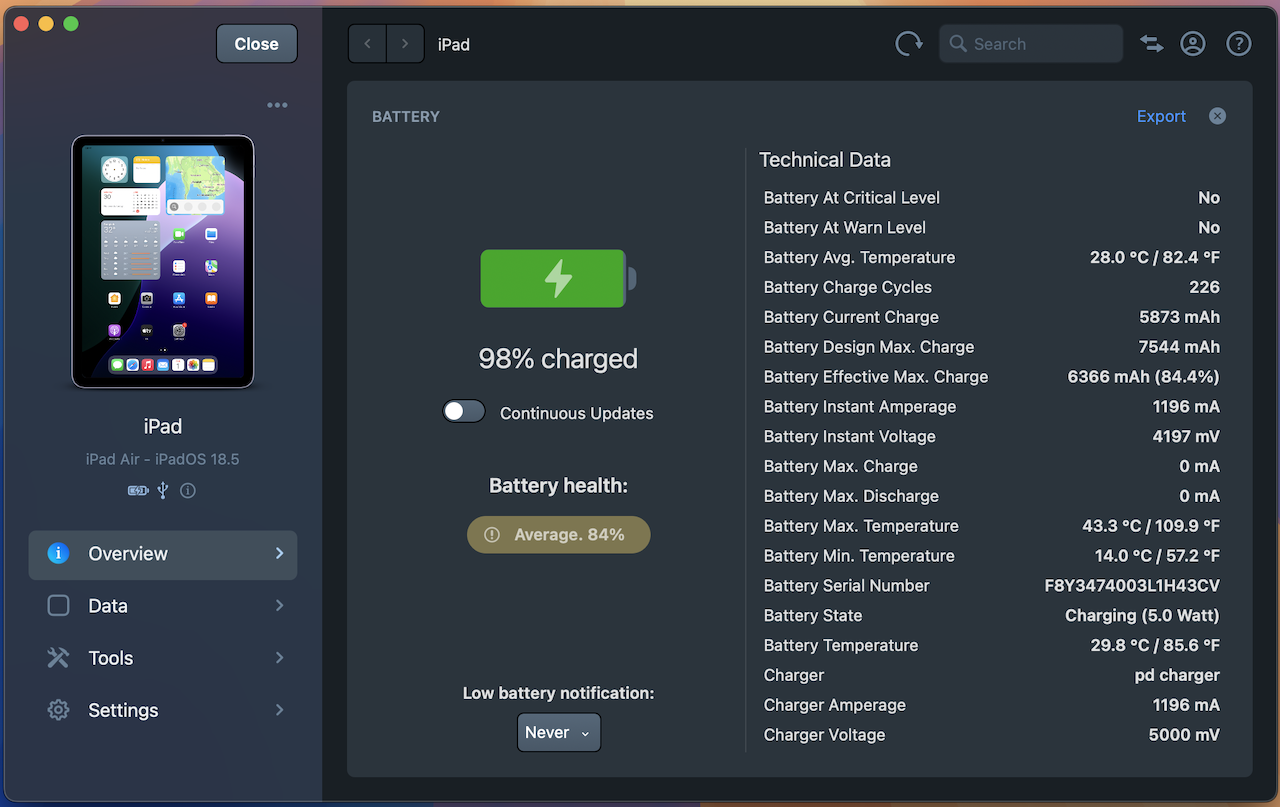Click the device info icon under iPad Air
The height and width of the screenshot is (807, 1280).
pos(187,491)
